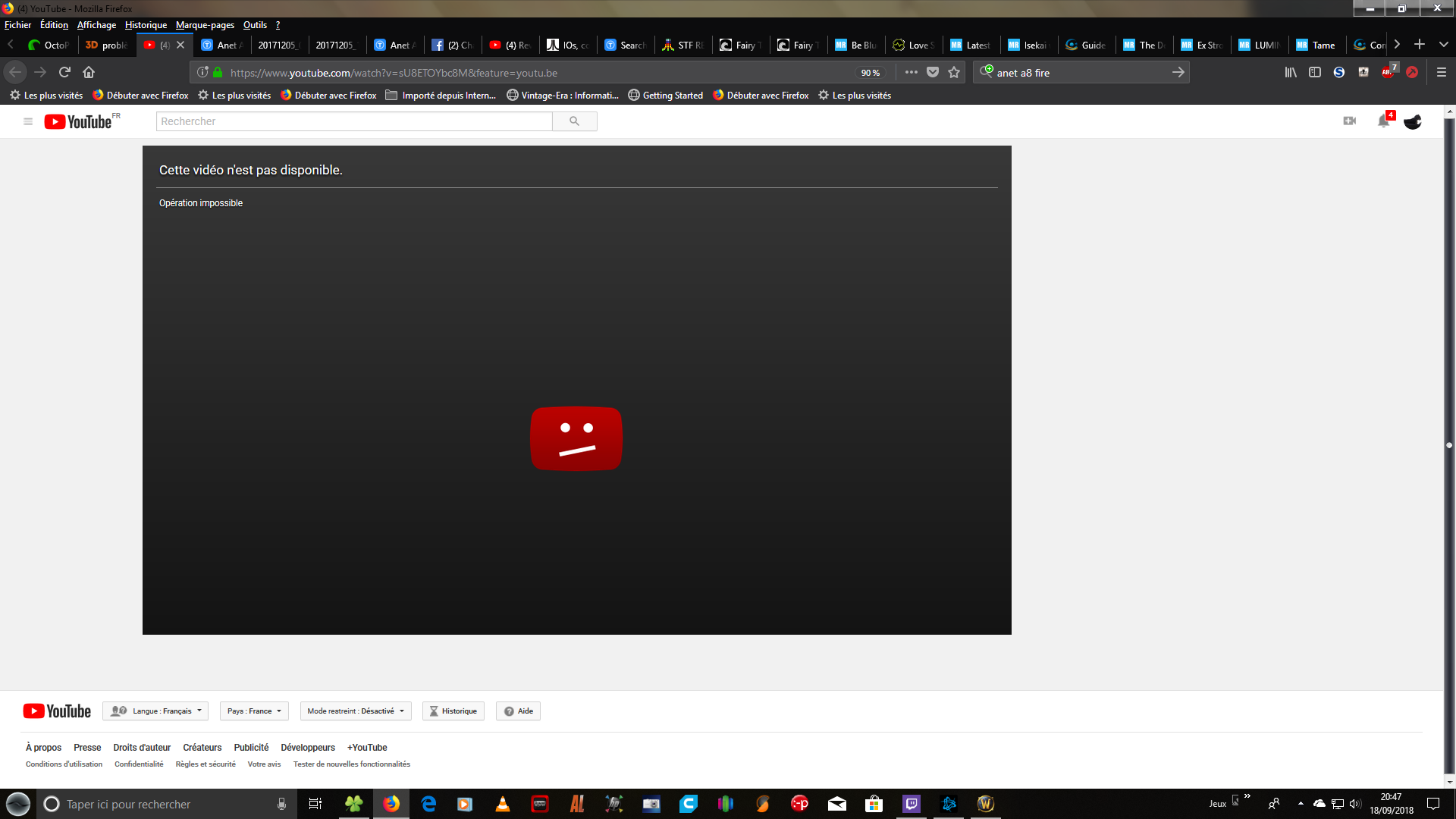Open the Langue : Français dropdown
Image resolution: width=1456 pixels, height=819 pixels.
[x=155, y=711]
